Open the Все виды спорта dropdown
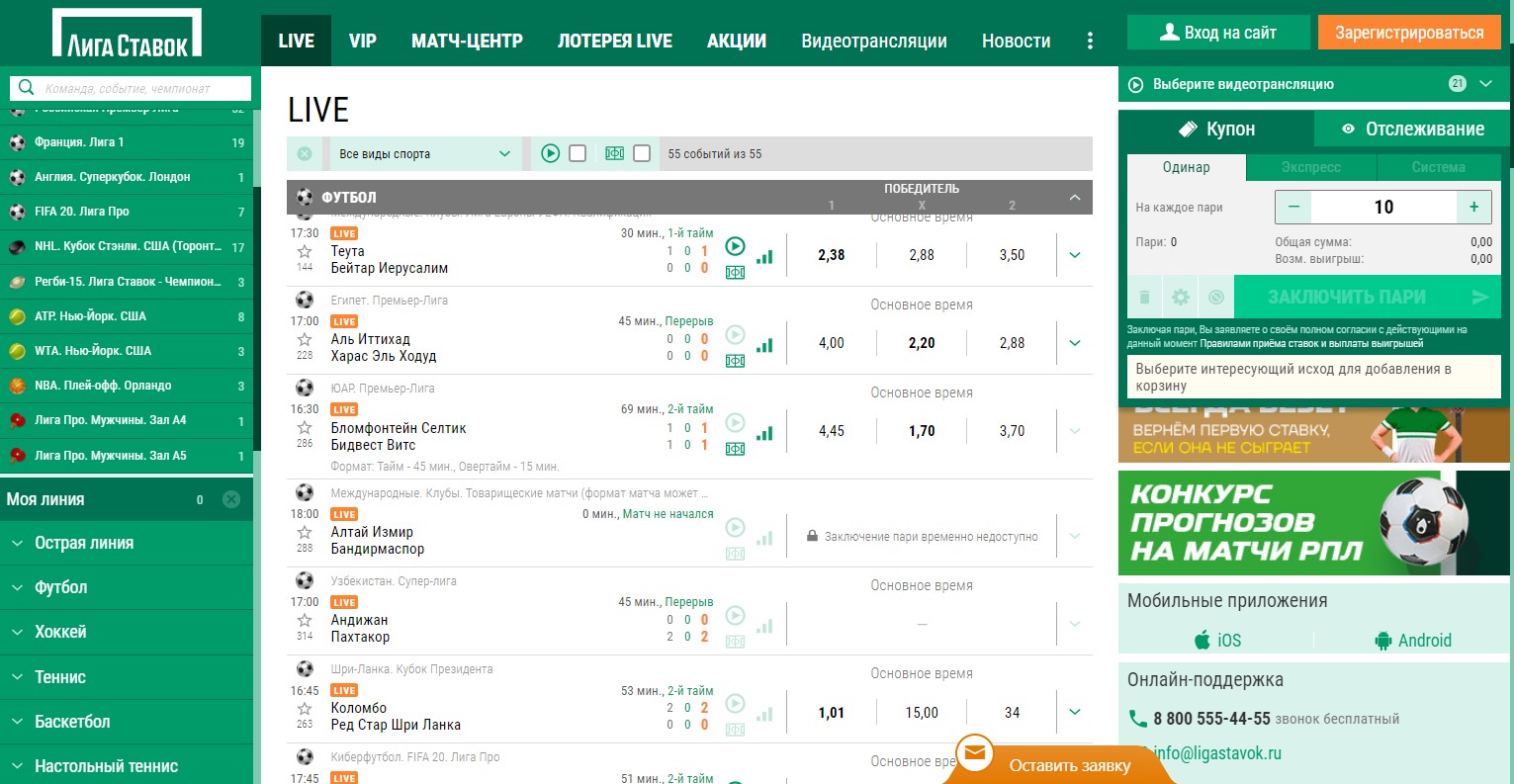Screen dimensions: 1514x784 click(424, 153)
